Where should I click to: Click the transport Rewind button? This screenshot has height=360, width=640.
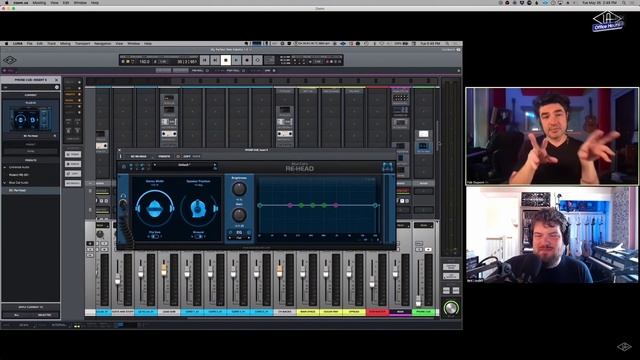(x=215, y=60)
